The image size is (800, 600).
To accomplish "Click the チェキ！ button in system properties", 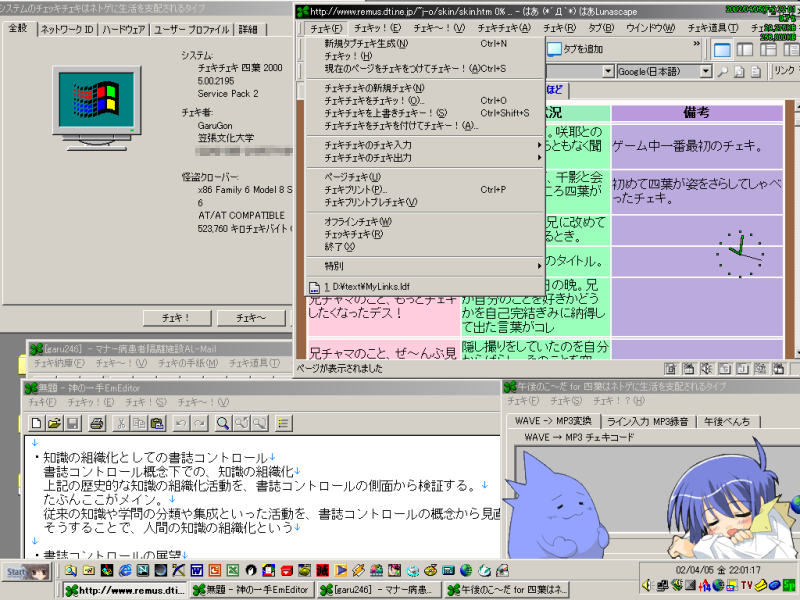I will click(x=177, y=318).
